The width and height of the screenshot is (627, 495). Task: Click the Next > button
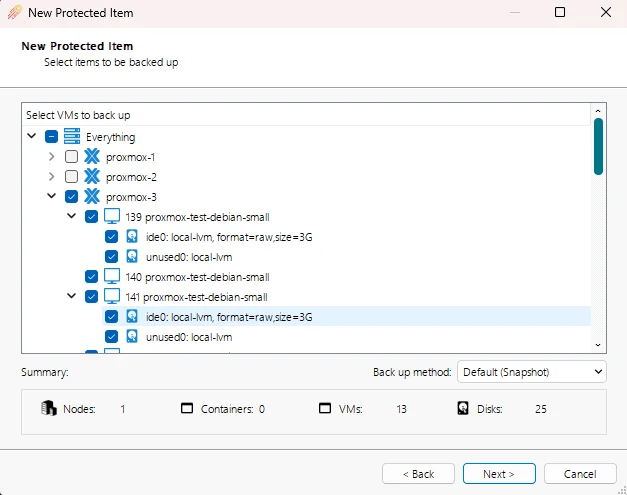(499, 474)
